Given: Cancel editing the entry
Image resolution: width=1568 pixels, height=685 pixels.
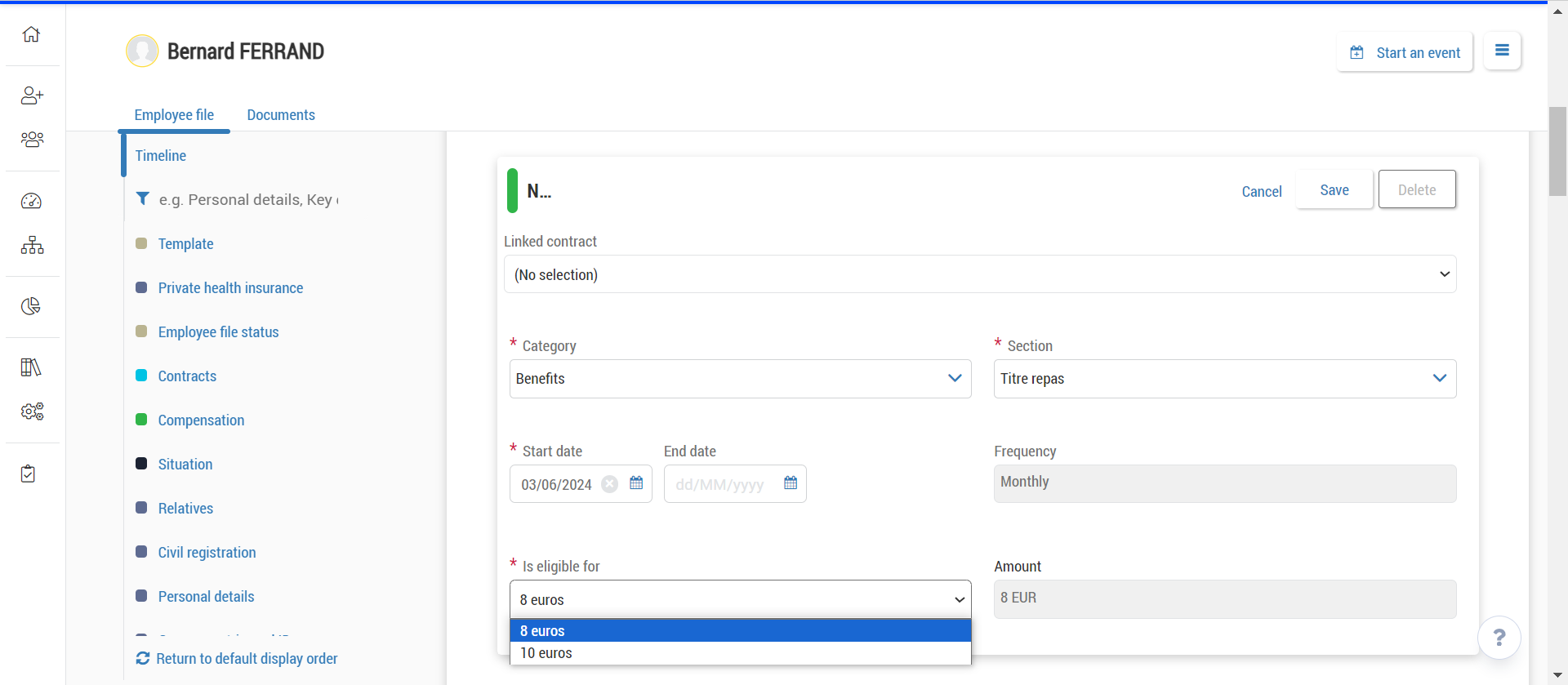Looking at the screenshot, I should point(1261,192).
